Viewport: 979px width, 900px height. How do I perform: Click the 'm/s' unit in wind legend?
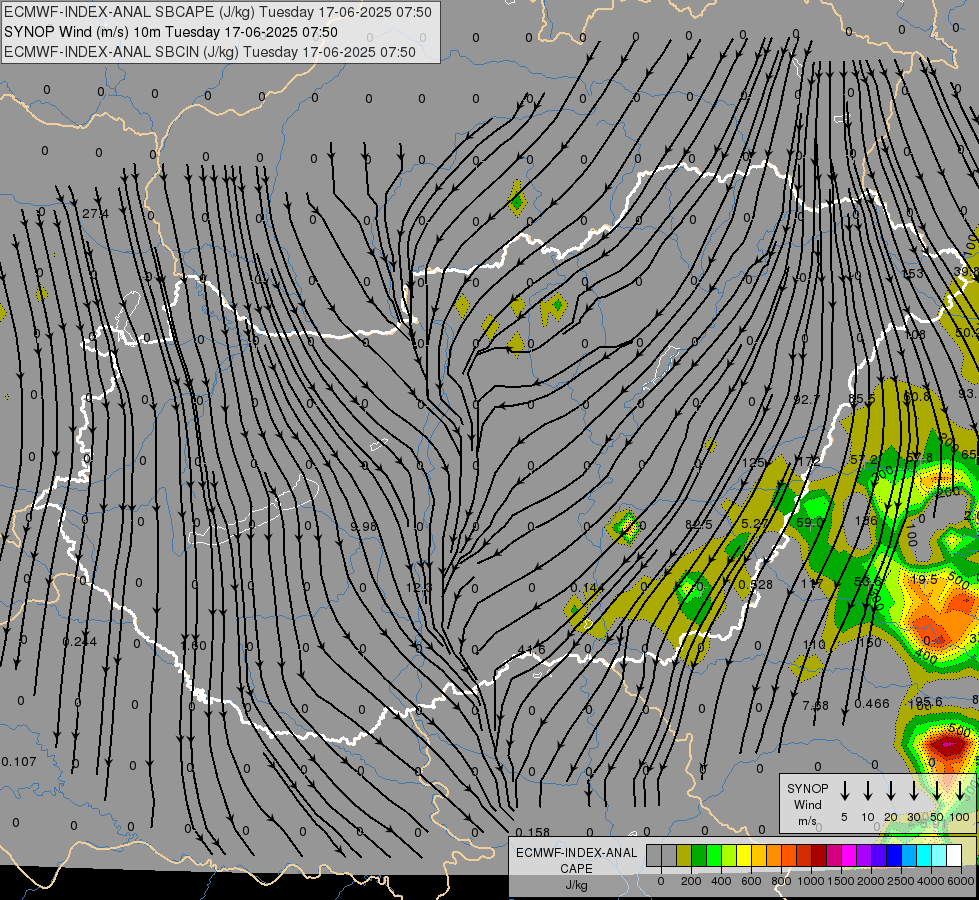(807, 821)
